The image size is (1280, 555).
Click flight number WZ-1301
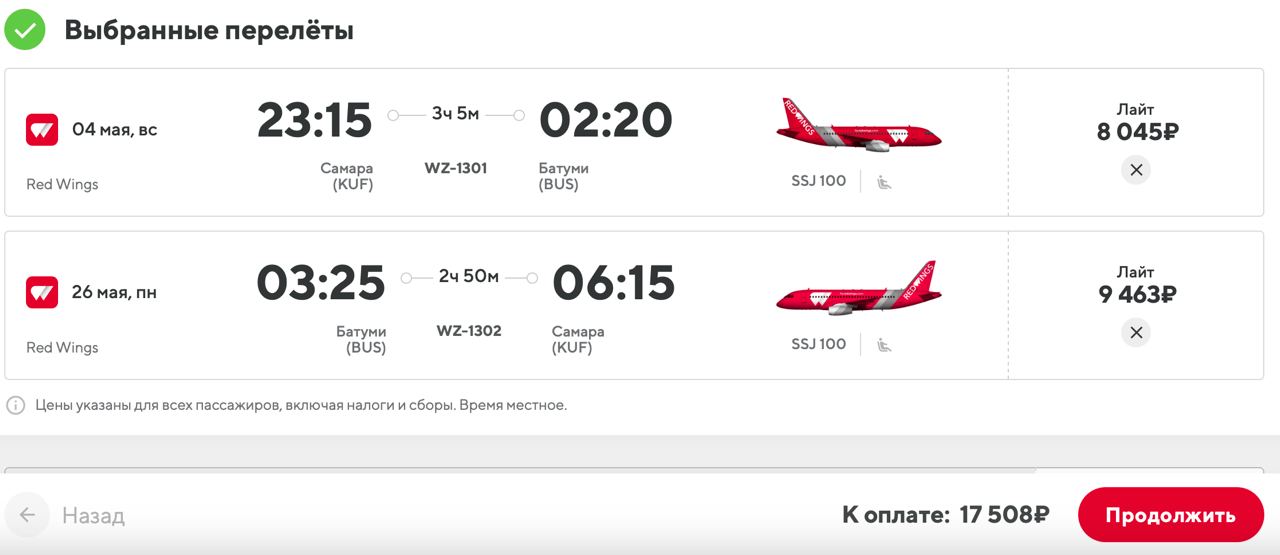tap(456, 168)
